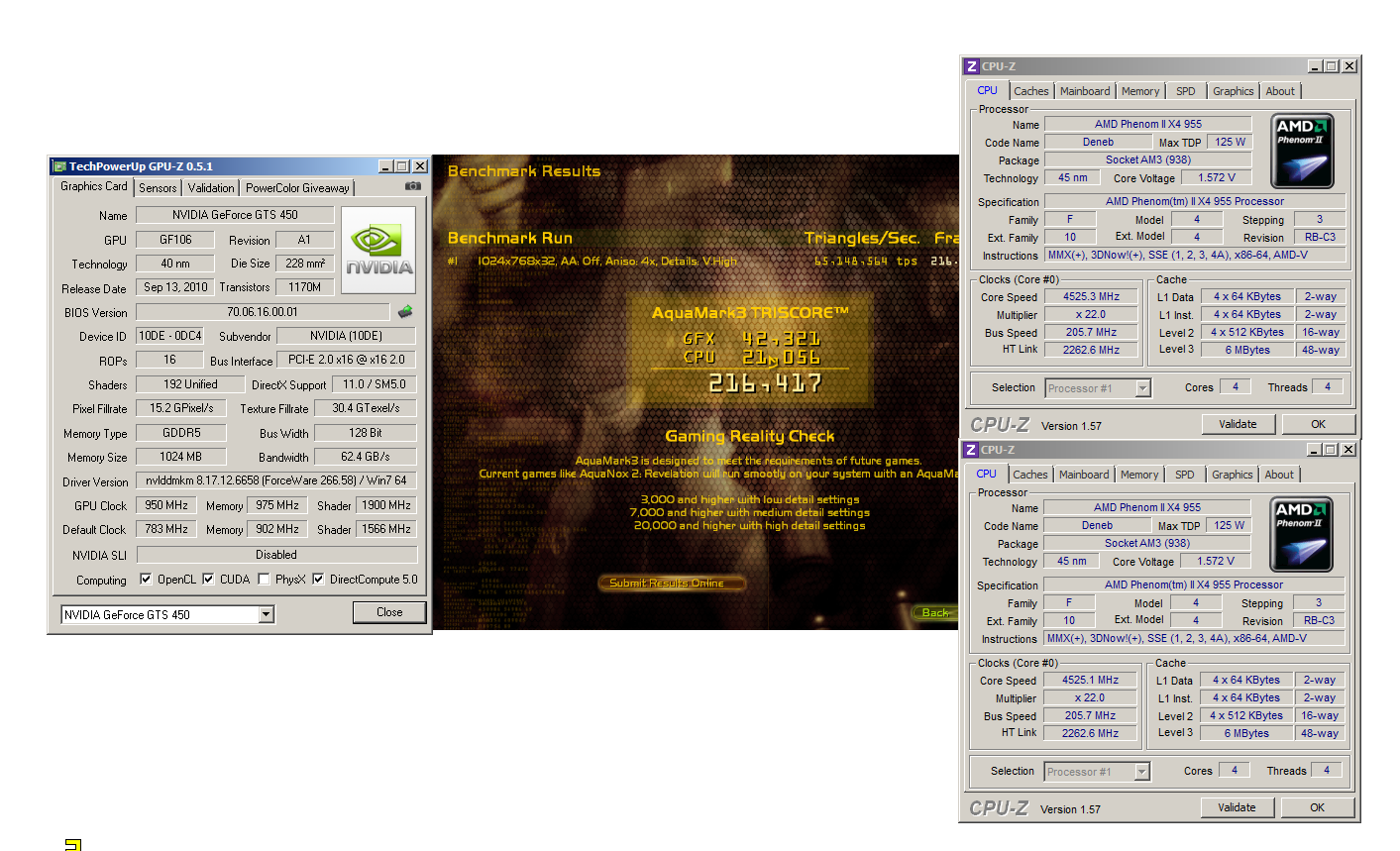1400x851 pixels.
Task: Click AMD Phenom II logo in lower CPU-Z
Action: click(1302, 535)
